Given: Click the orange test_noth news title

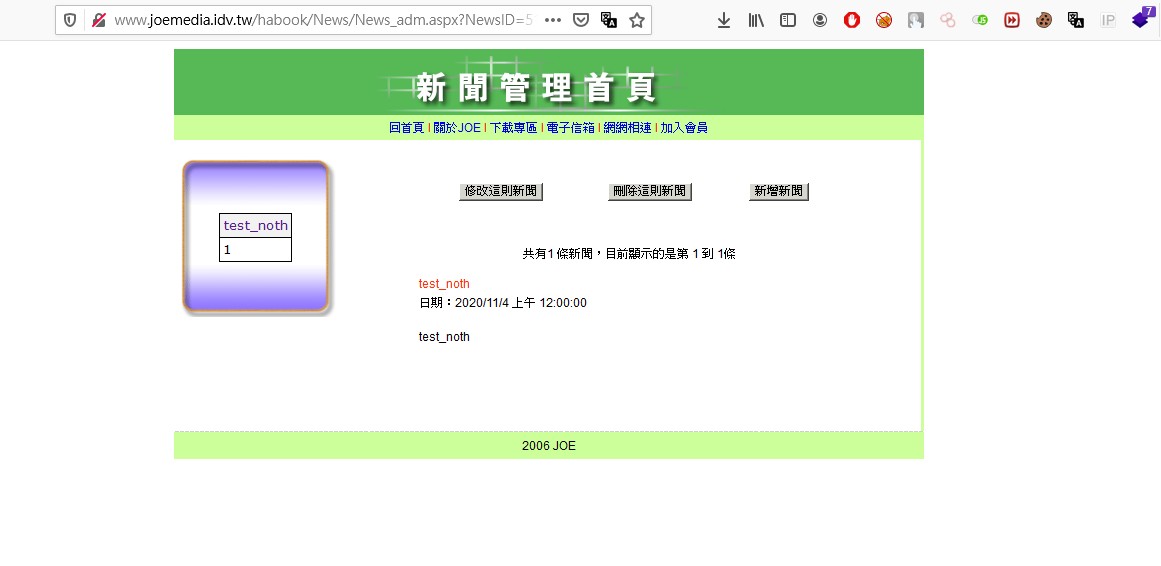Looking at the screenshot, I should pos(444,284).
